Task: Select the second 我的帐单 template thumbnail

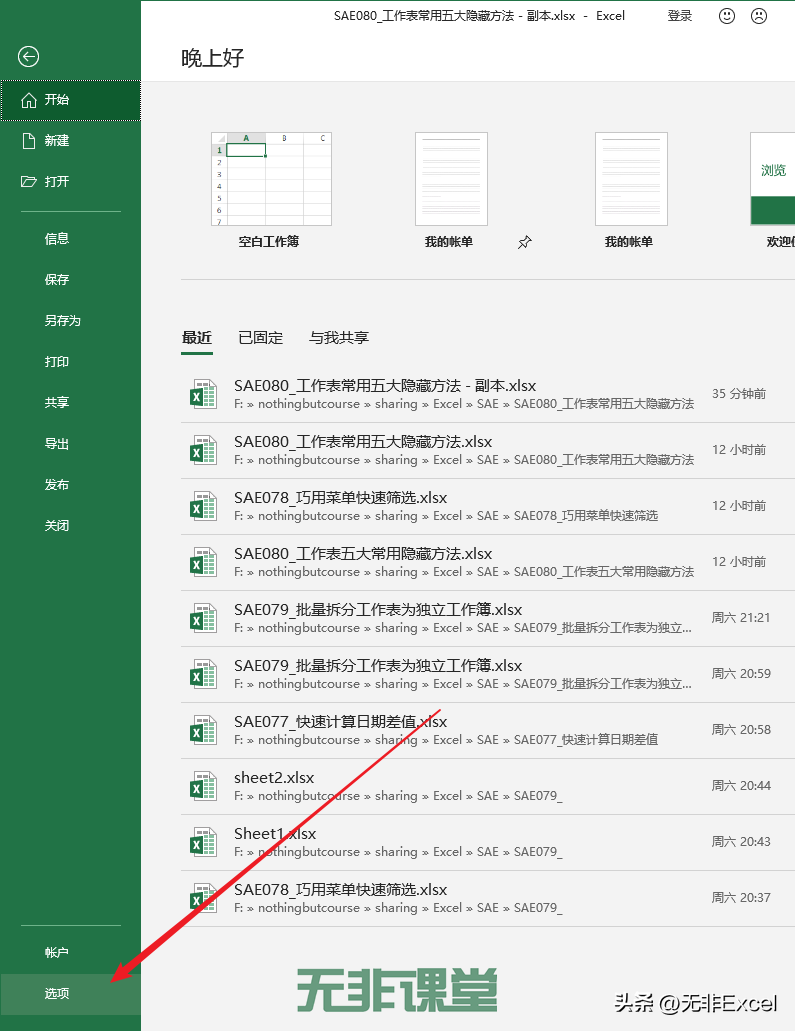Action: pos(631,179)
